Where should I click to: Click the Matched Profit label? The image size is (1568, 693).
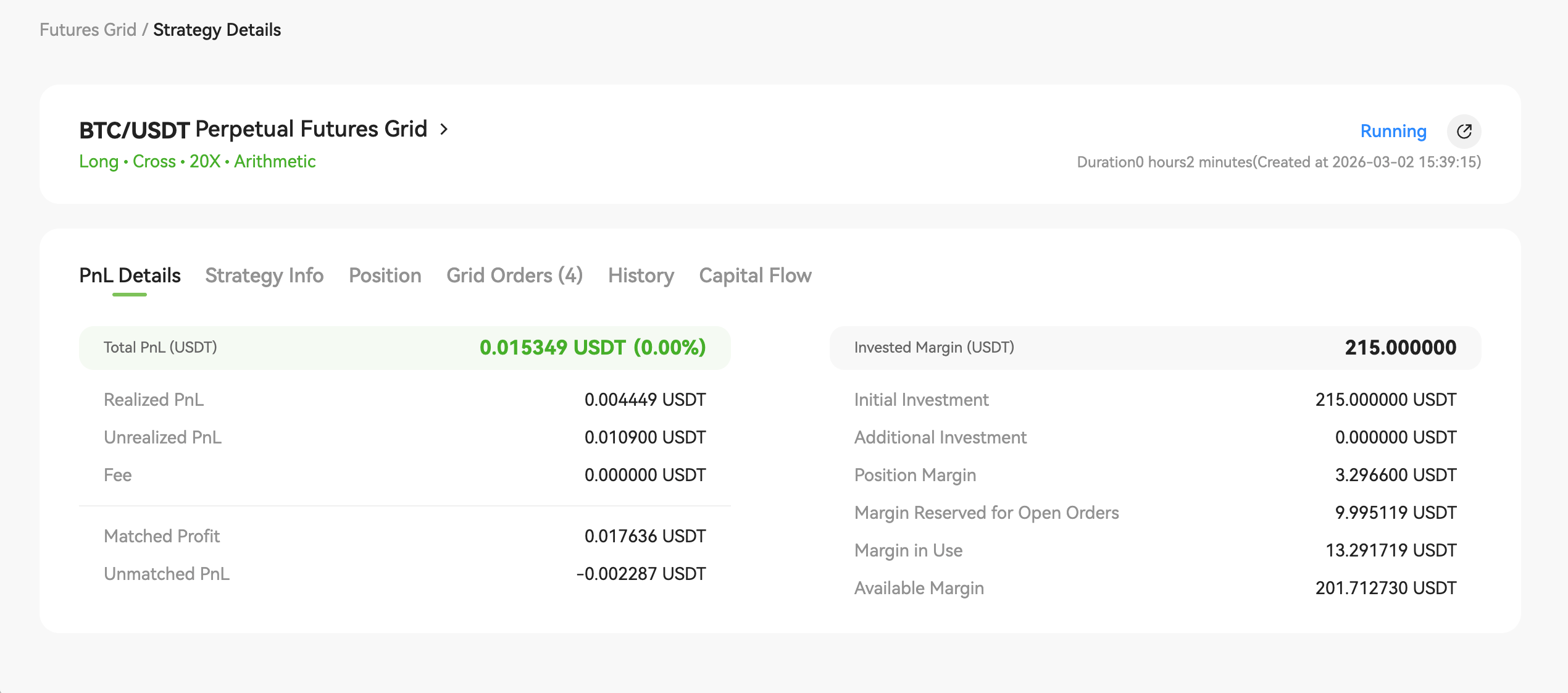coord(162,536)
